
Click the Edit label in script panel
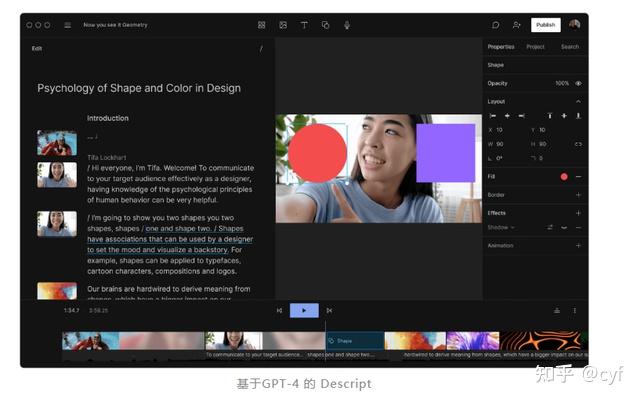click(x=37, y=49)
